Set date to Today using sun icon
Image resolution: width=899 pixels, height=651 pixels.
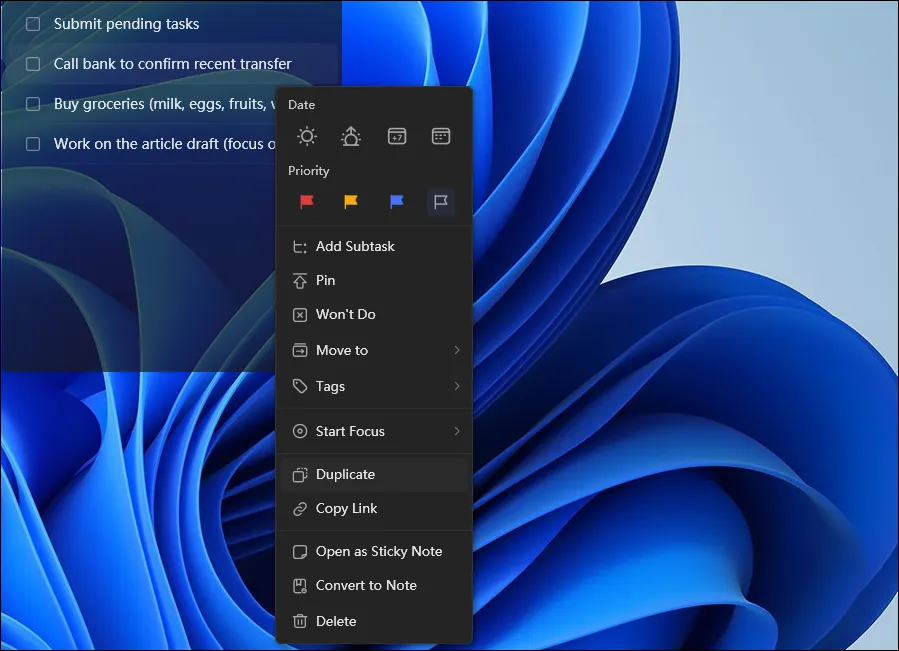tap(306, 136)
